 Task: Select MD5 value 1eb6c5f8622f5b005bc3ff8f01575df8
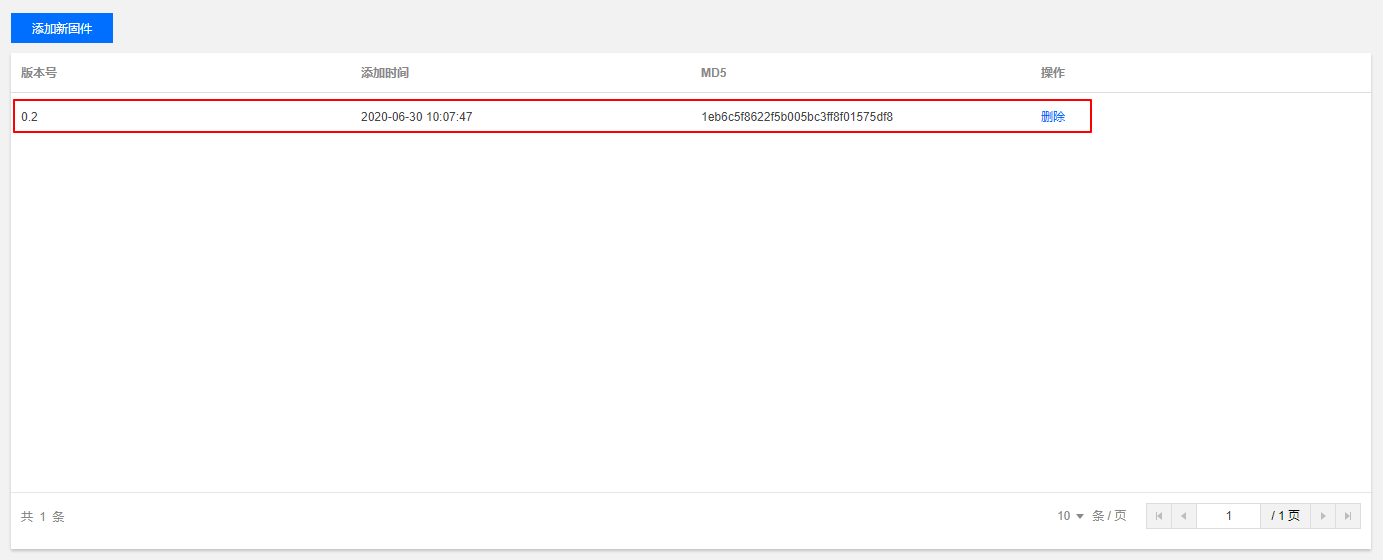797,116
